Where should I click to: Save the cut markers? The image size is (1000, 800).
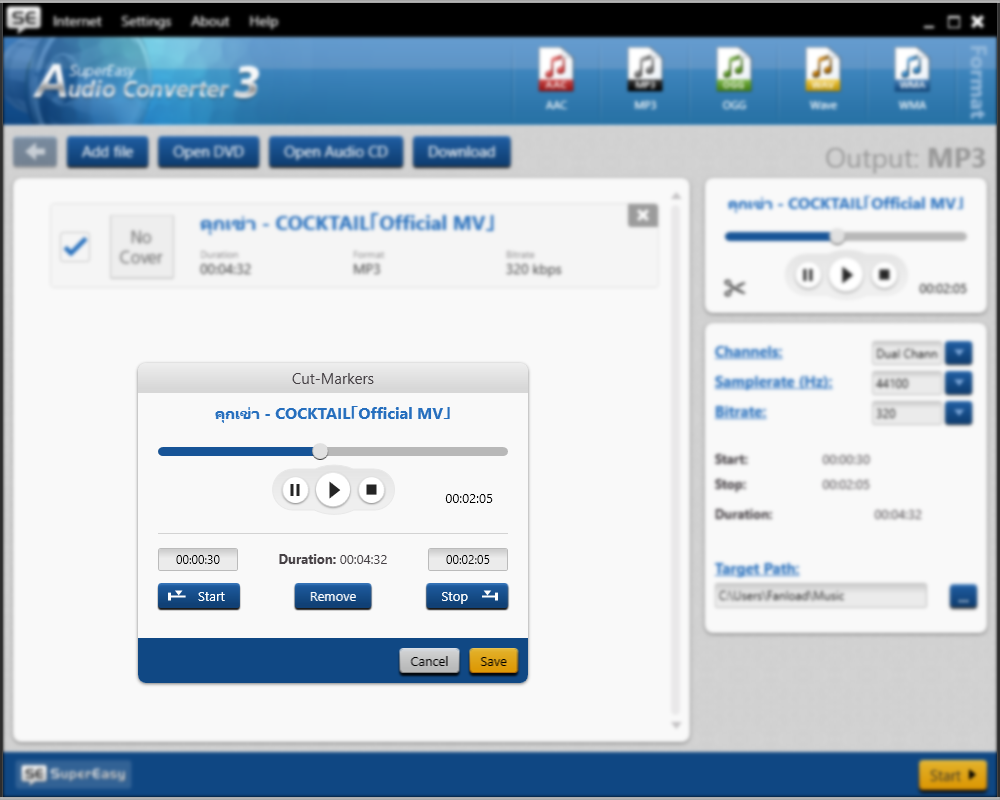pos(494,661)
